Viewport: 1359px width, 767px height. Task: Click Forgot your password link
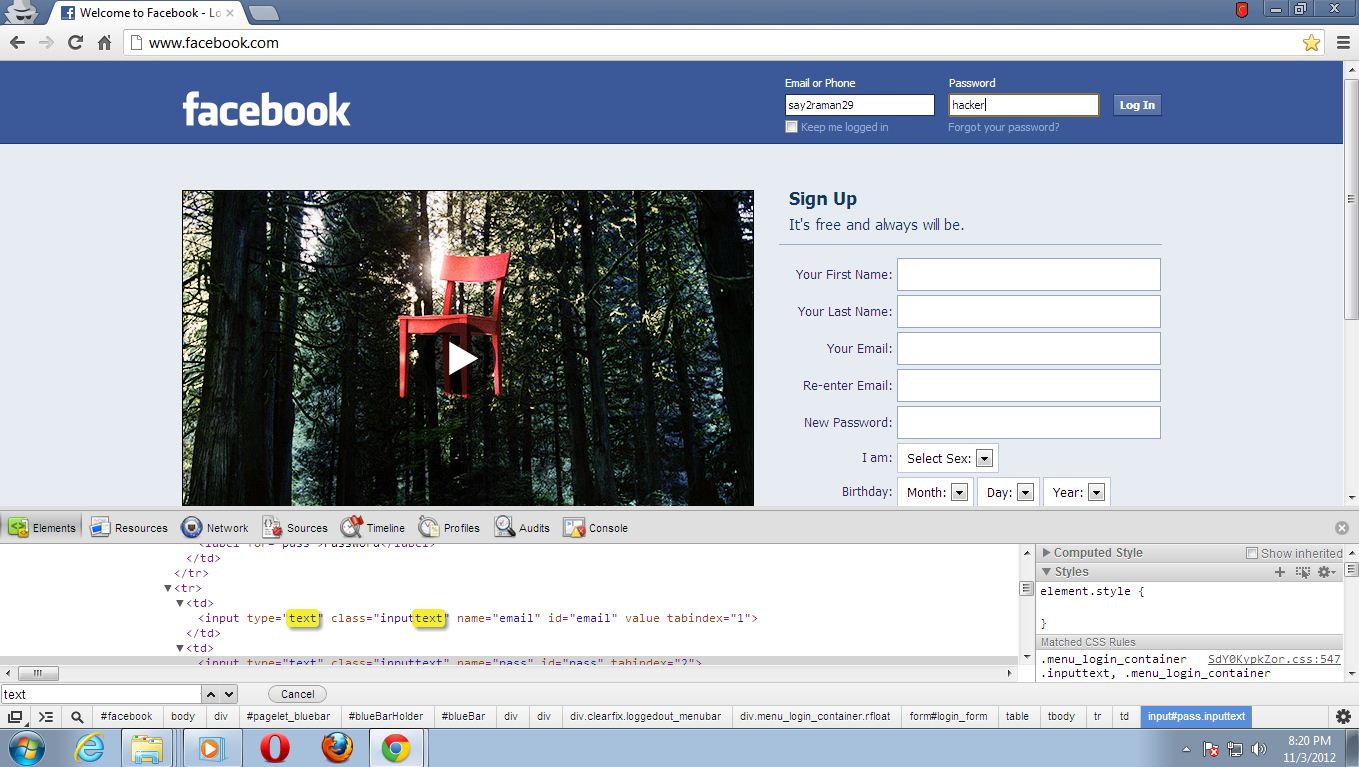pos(1003,127)
